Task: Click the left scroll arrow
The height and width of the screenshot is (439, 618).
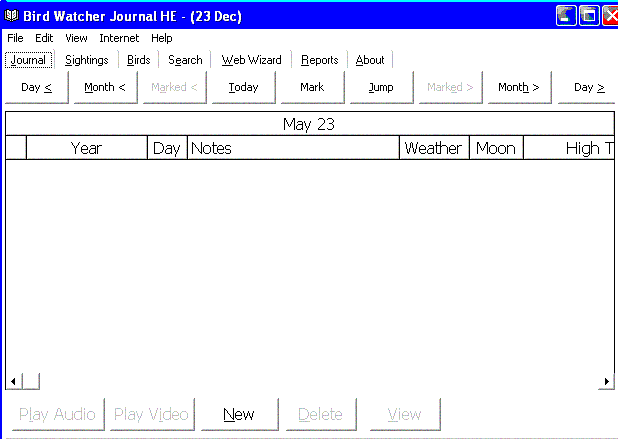Action: click(13, 381)
